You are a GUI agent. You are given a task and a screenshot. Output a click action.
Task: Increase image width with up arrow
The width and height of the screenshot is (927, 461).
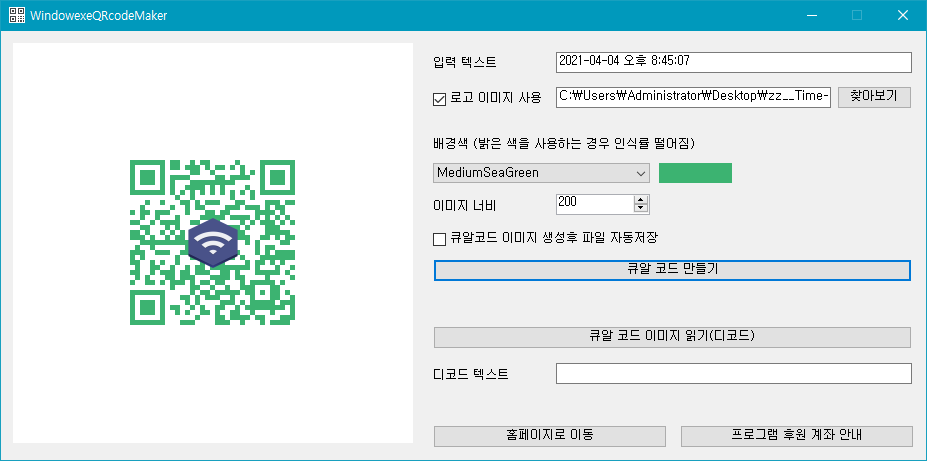click(x=641, y=200)
